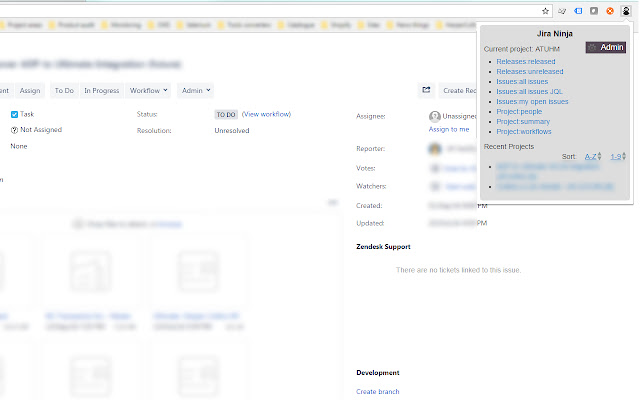Sort recent projects A-Z
Viewport: 640px width, 400px height.
593,156
